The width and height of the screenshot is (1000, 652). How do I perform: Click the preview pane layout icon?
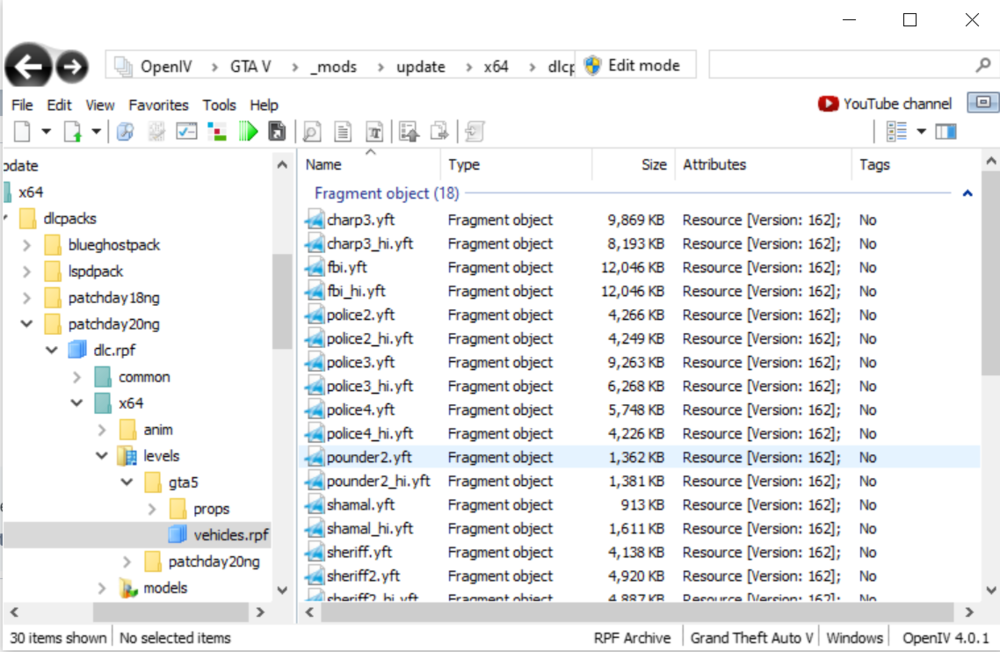pyautogui.click(x=946, y=131)
